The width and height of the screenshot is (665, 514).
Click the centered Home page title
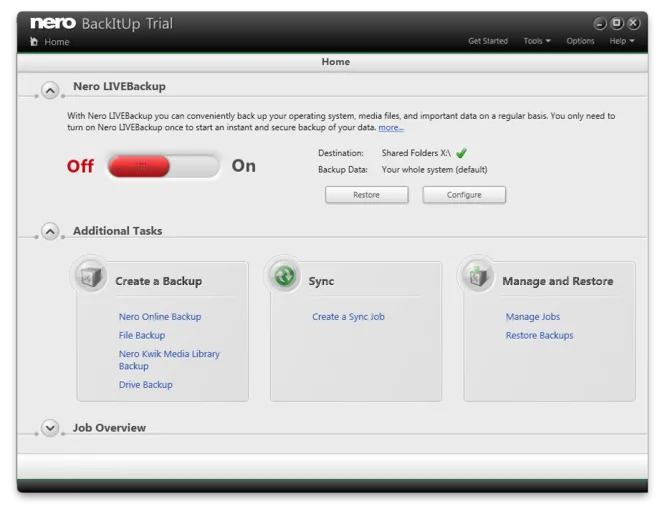click(335, 62)
